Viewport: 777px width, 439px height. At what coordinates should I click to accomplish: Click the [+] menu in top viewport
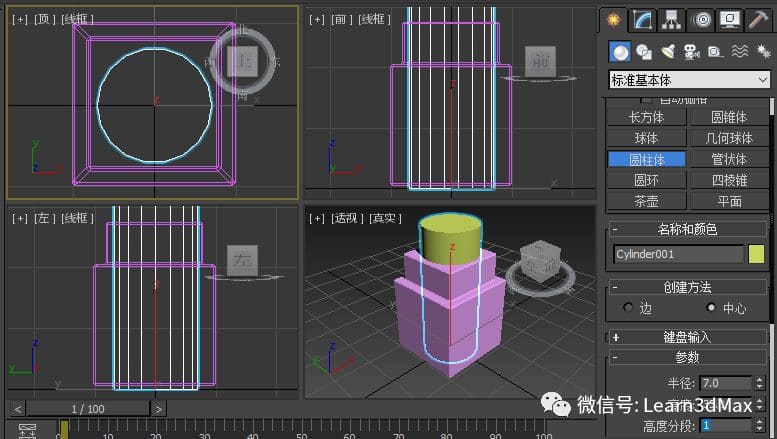tap(20, 19)
